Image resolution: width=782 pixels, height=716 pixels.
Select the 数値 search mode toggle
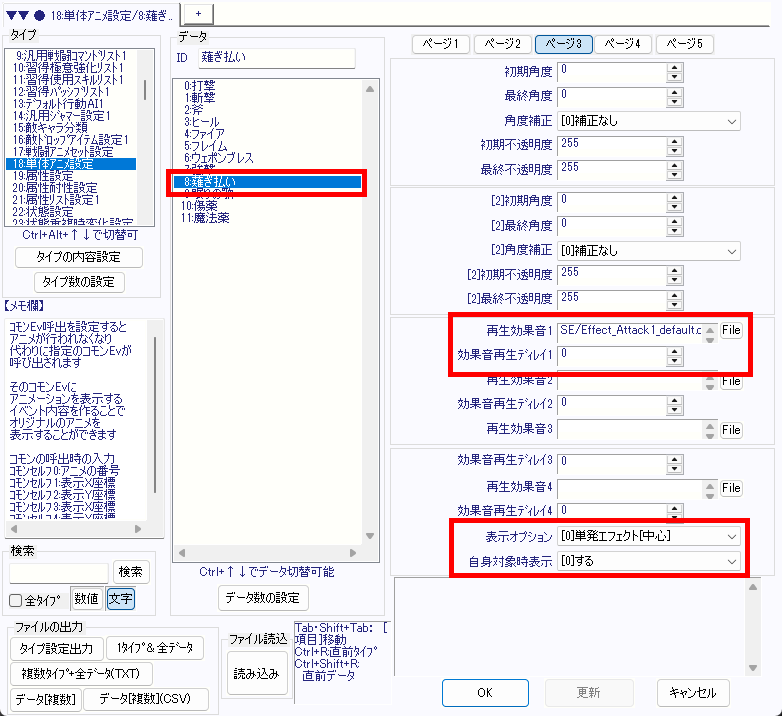click(x=85, y=599)
